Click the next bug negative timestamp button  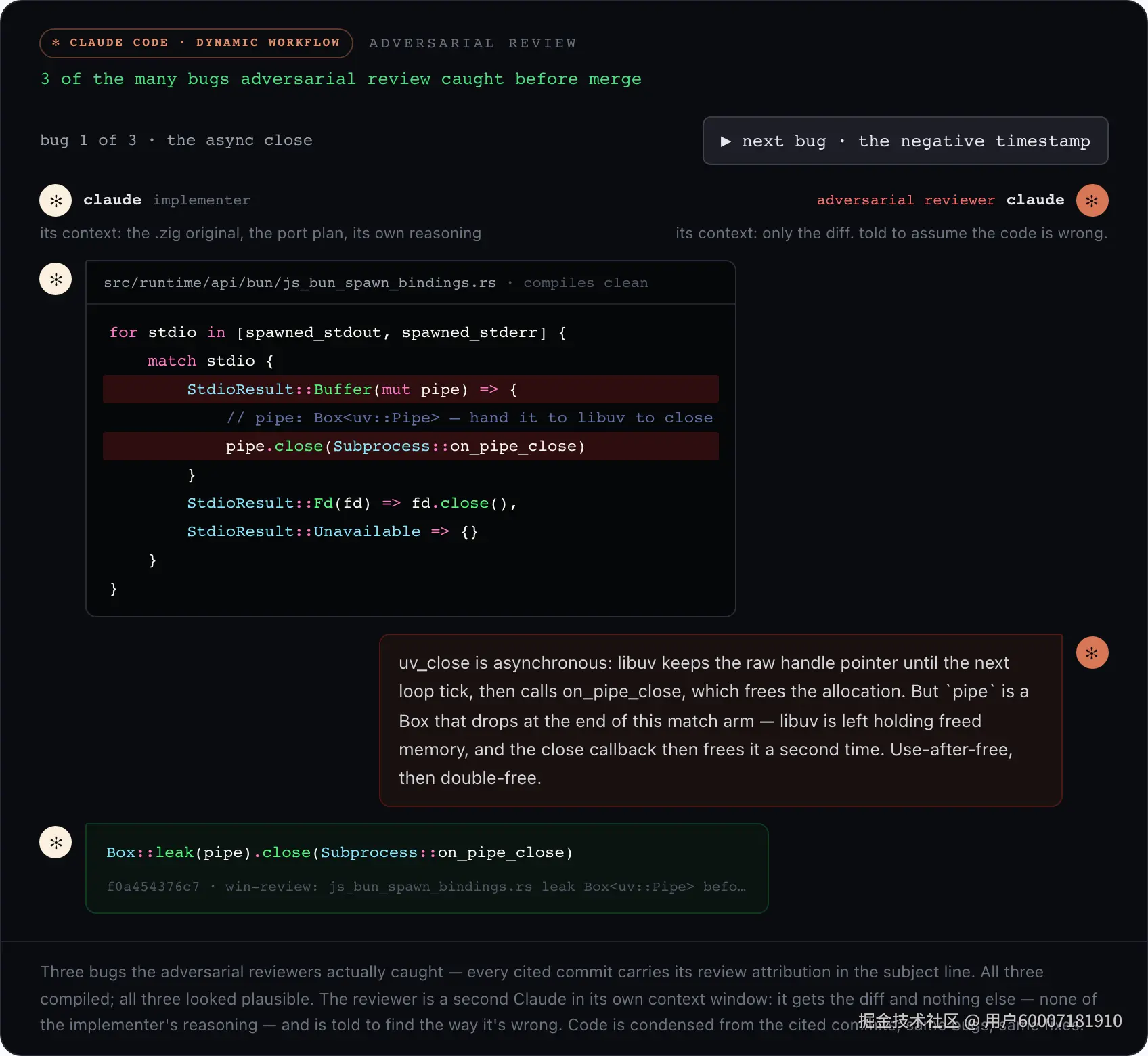[x=905, y=141]
